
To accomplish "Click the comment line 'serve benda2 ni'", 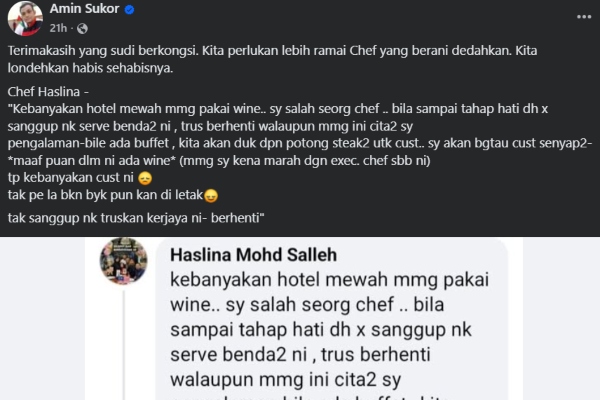I will [x=239, y=354].
